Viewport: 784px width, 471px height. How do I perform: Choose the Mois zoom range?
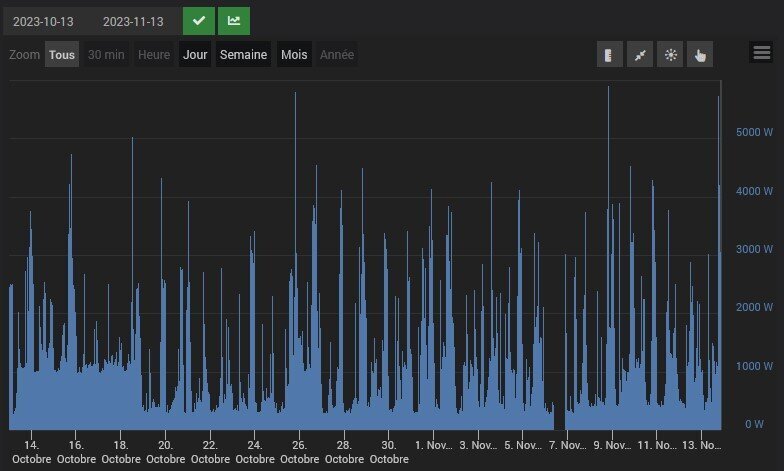pos(294,55)
